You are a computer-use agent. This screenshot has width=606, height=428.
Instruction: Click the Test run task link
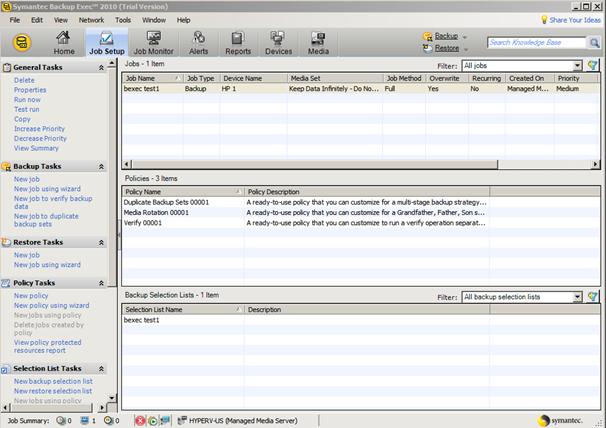tap(27, 109)
